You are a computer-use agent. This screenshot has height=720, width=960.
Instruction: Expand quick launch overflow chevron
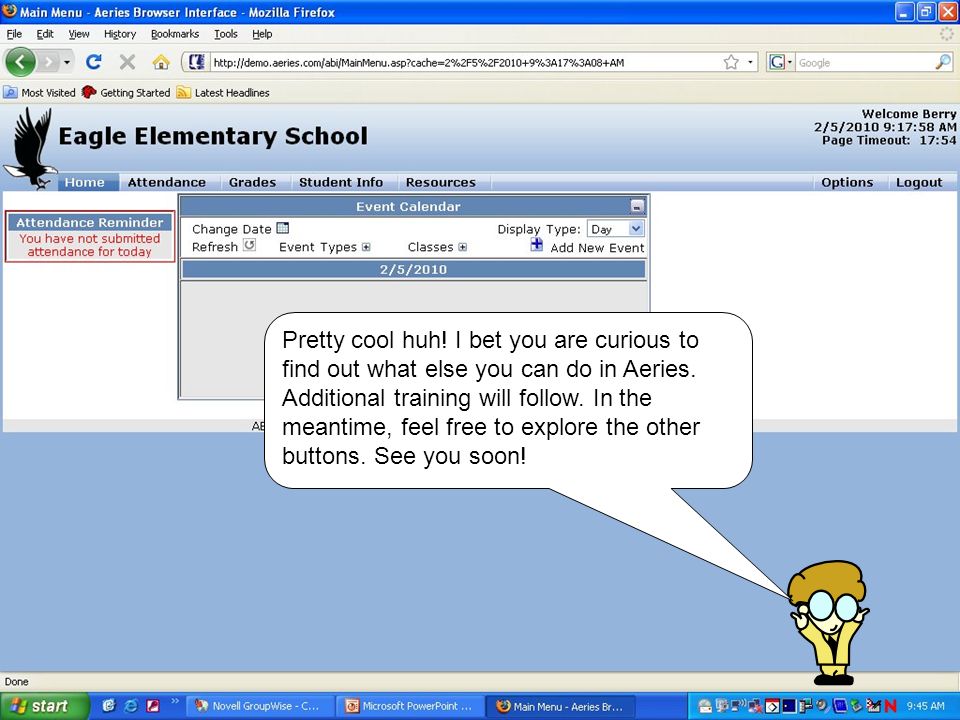175,701
